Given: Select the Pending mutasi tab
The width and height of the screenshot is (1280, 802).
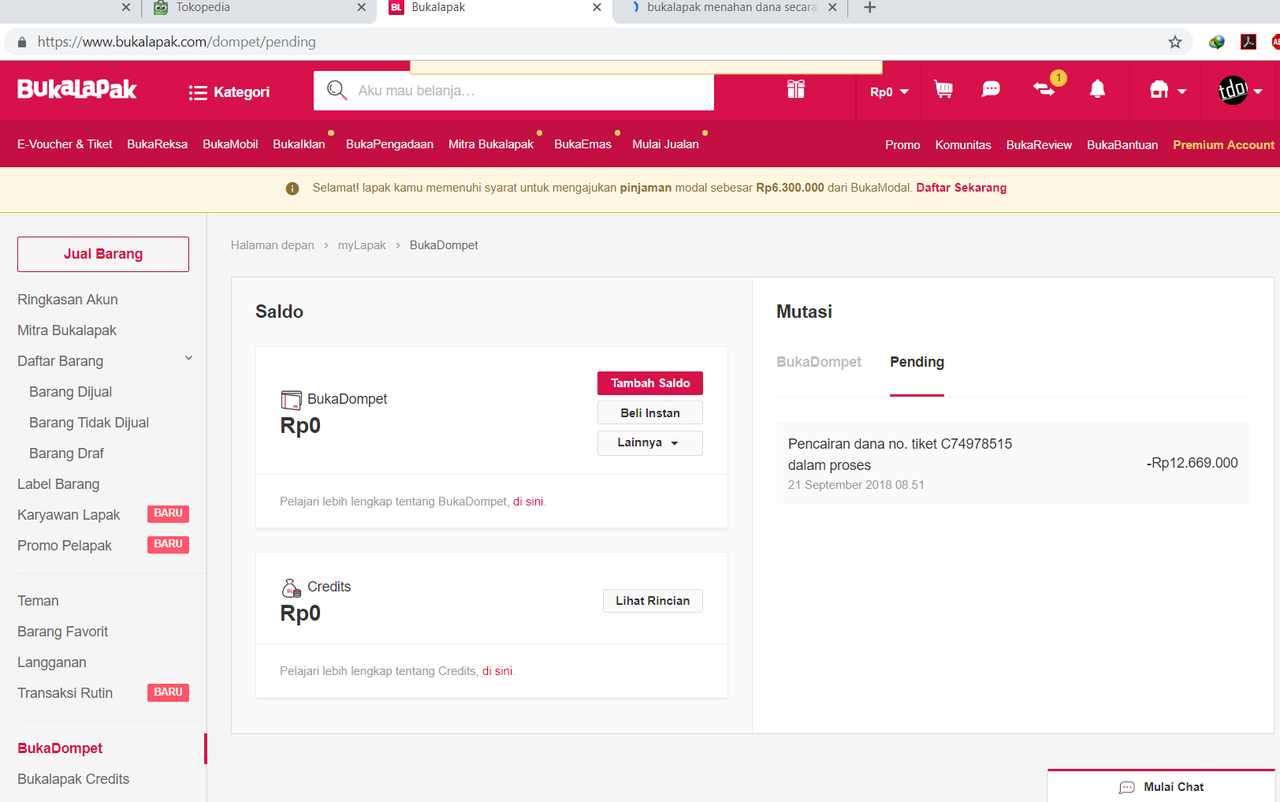Looking at the screenshot, I should pyautogui.click(x=917, y=362).
